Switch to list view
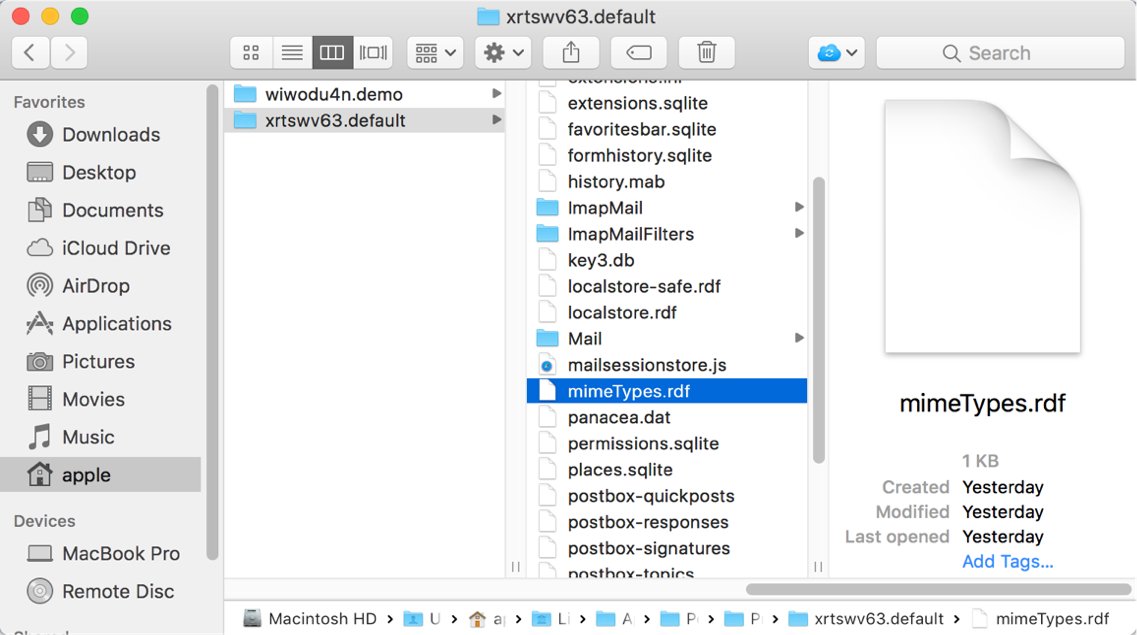Viewport: 1137px width, 635px height. coord(292,52)
